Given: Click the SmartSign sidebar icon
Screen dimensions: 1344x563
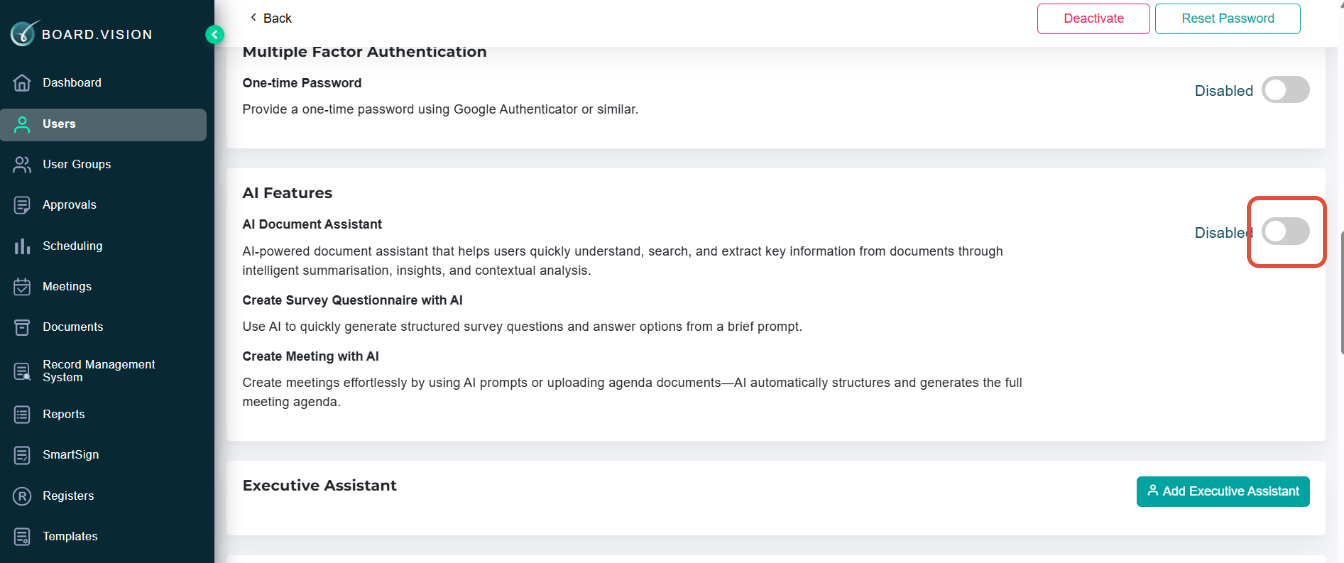Looking at the screenshot, I should (22, 455).
